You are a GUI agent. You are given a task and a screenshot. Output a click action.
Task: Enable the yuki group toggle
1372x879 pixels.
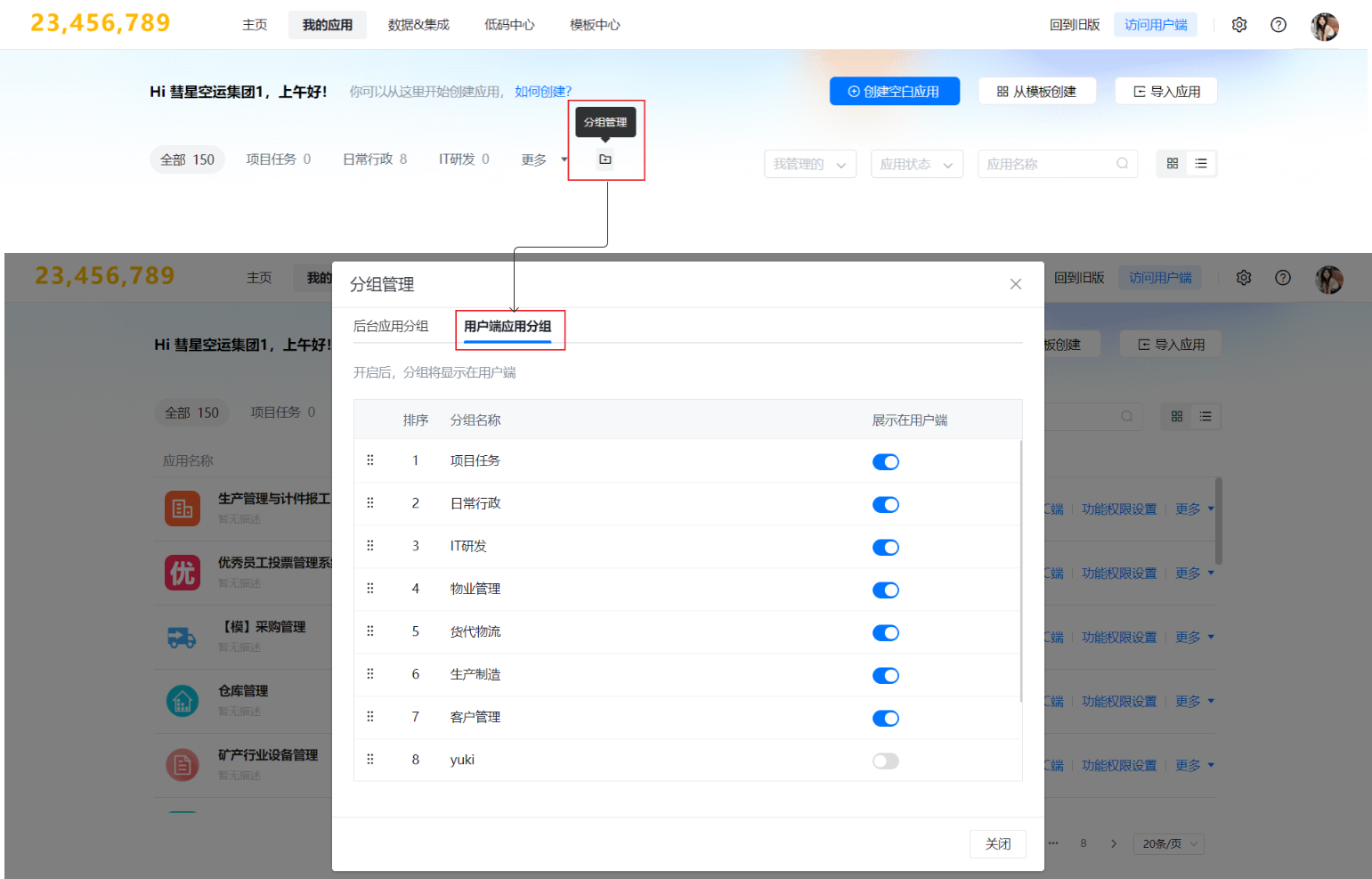[x=885, y=761]
